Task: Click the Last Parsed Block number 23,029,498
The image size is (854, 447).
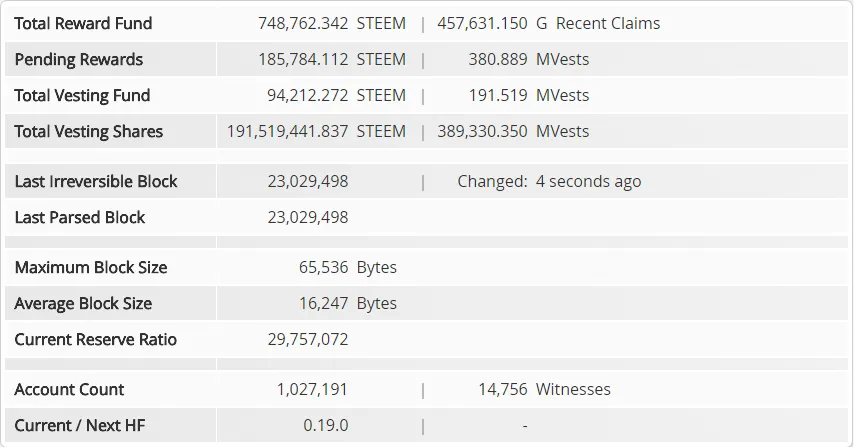Action: pyautogui.click(x=308, y=217)
